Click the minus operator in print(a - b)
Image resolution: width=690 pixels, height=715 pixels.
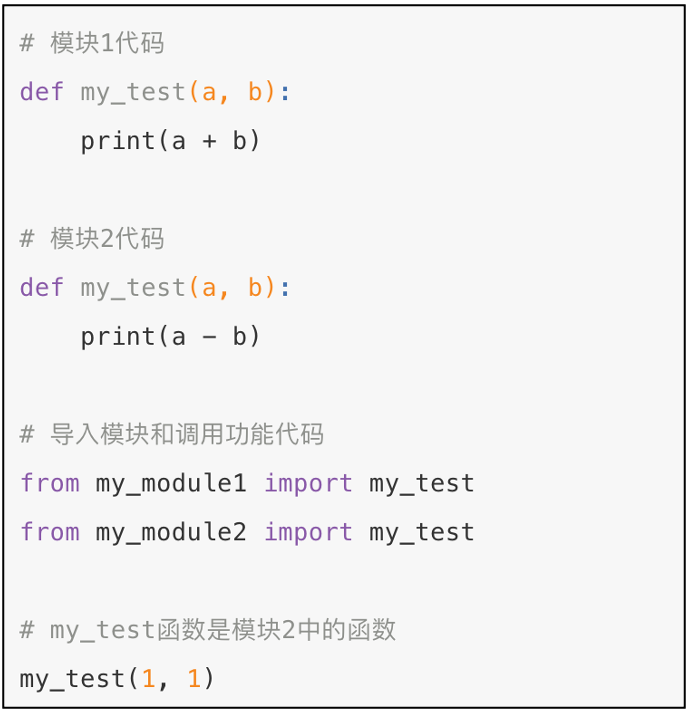pyautogui.click(x=209, y=337)
